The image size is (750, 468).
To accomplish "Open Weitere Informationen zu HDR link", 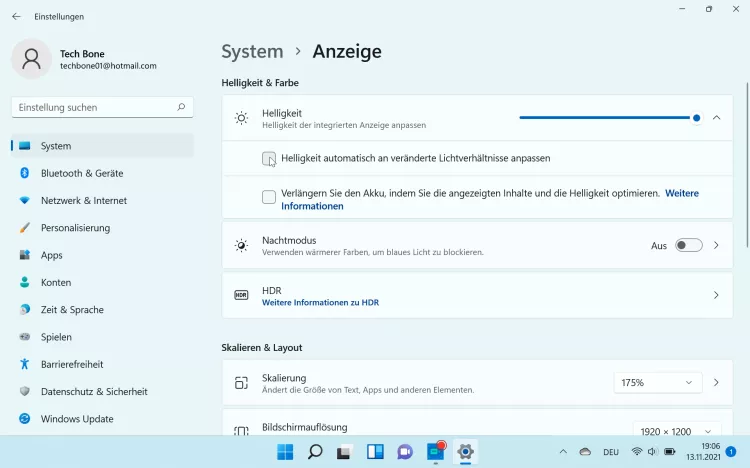I will (x=320, y=302).
